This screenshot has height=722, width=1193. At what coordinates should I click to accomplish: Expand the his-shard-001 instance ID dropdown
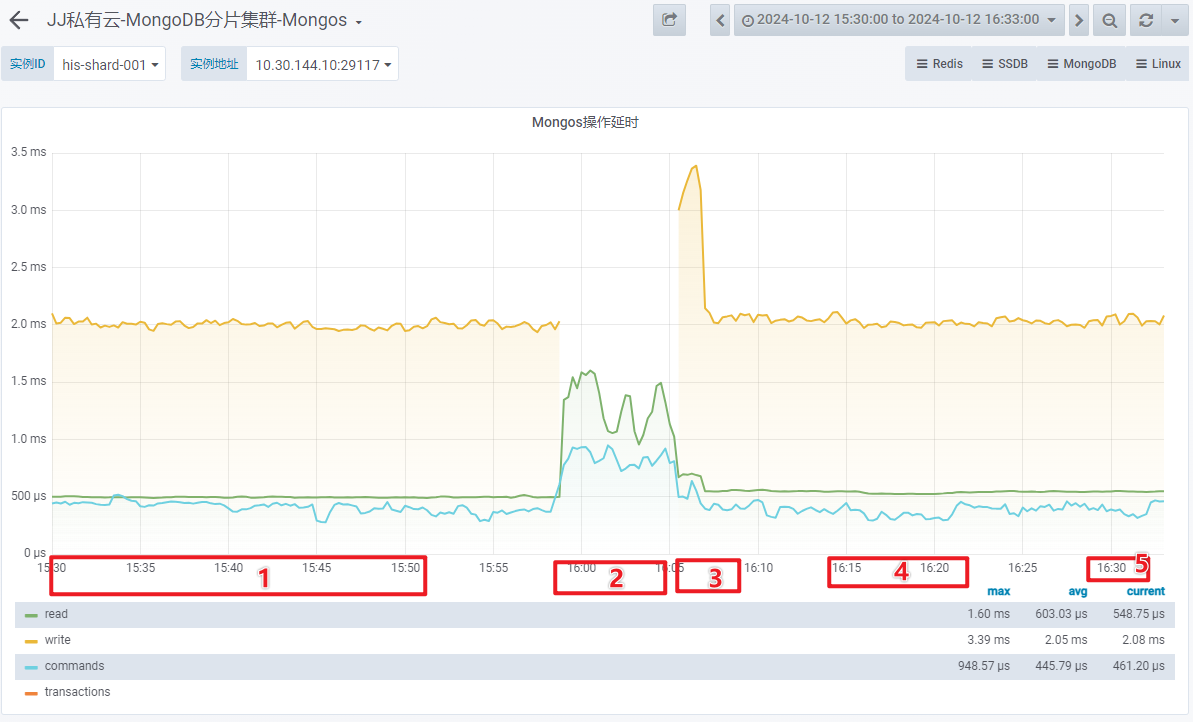(x=110, y=64)
